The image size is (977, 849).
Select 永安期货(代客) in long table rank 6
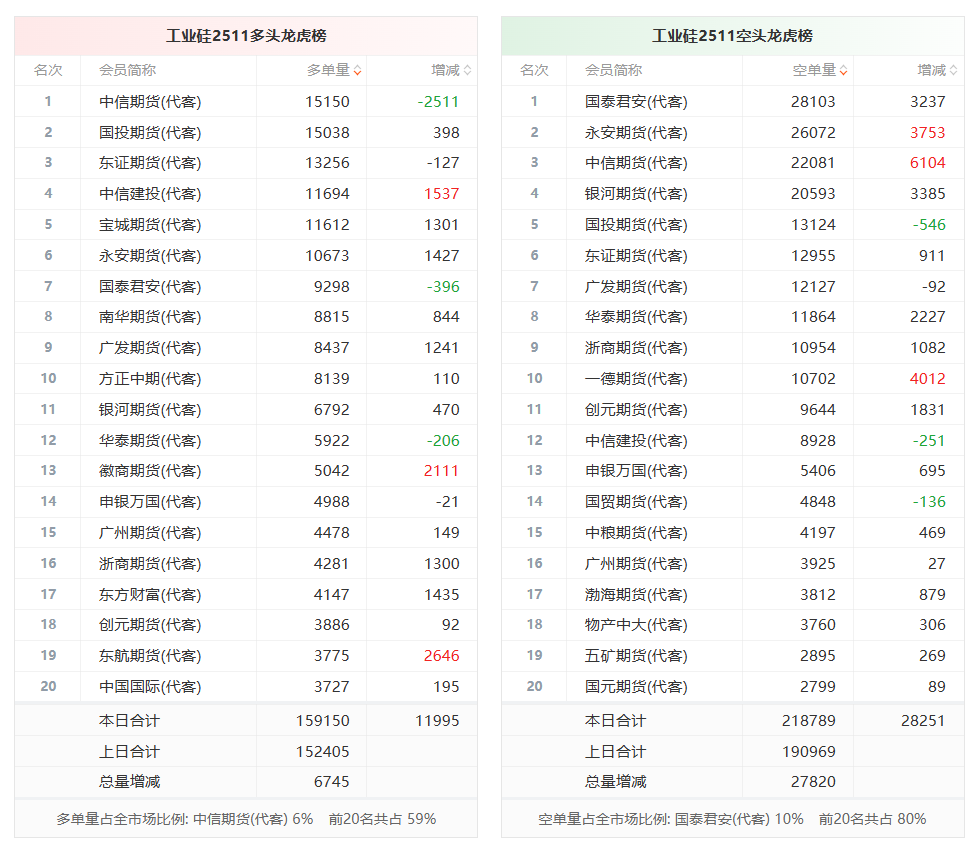pyautogui.click(x=150, y=256)
